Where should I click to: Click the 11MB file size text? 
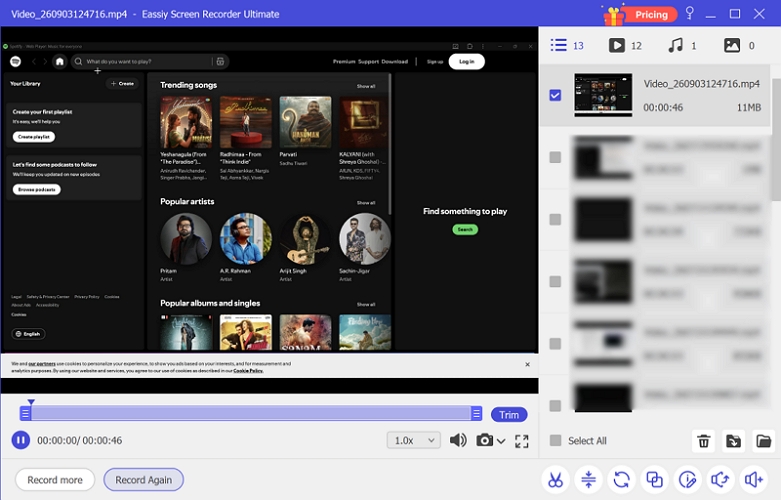pyautogui.click(x=749, y=108)
